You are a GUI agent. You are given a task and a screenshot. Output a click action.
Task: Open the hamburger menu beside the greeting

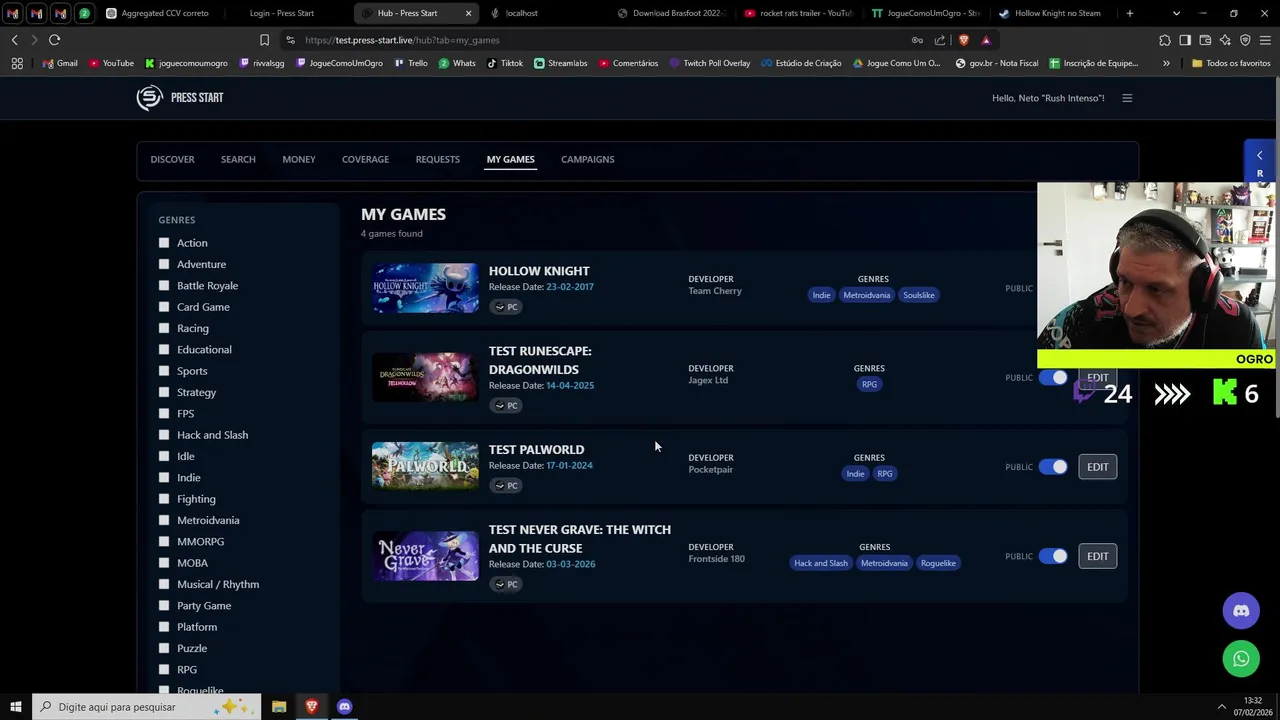click(1127, 98)
